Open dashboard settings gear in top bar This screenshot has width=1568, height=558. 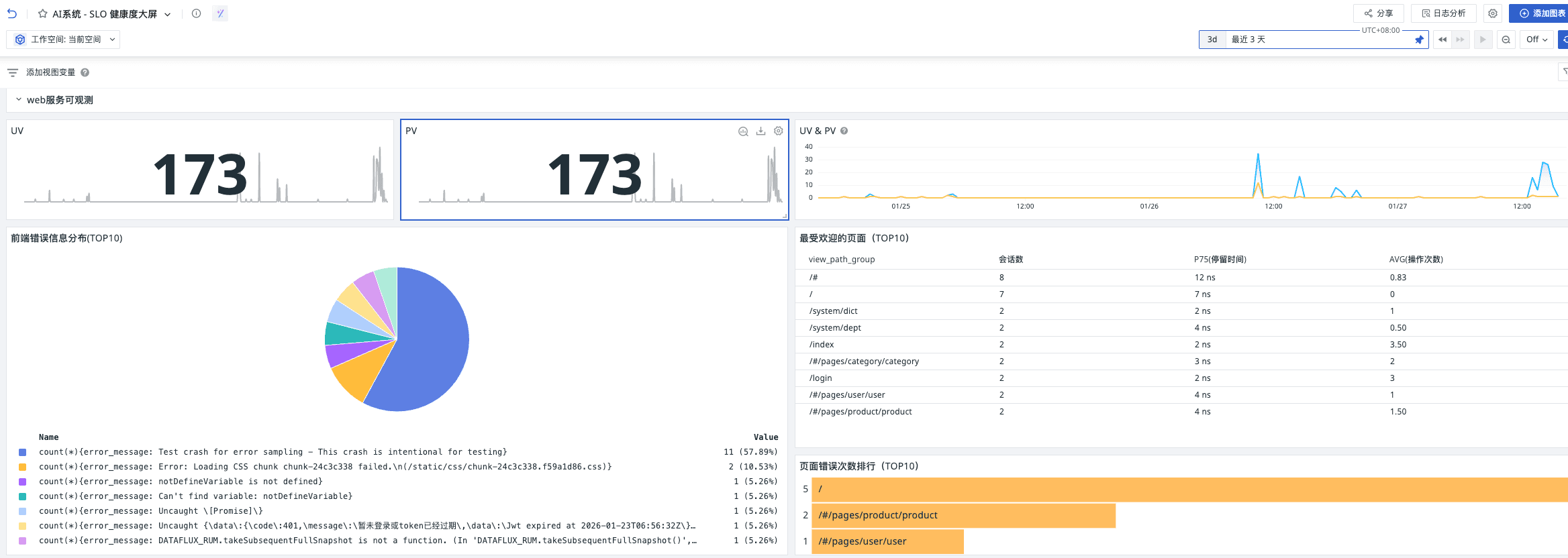pos(1493,13)
